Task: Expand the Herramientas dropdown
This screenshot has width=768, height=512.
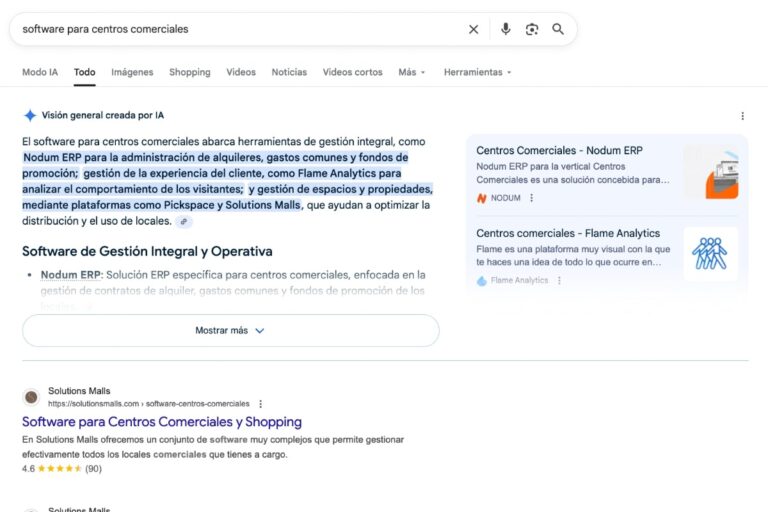Action: (x=477, y=72)
